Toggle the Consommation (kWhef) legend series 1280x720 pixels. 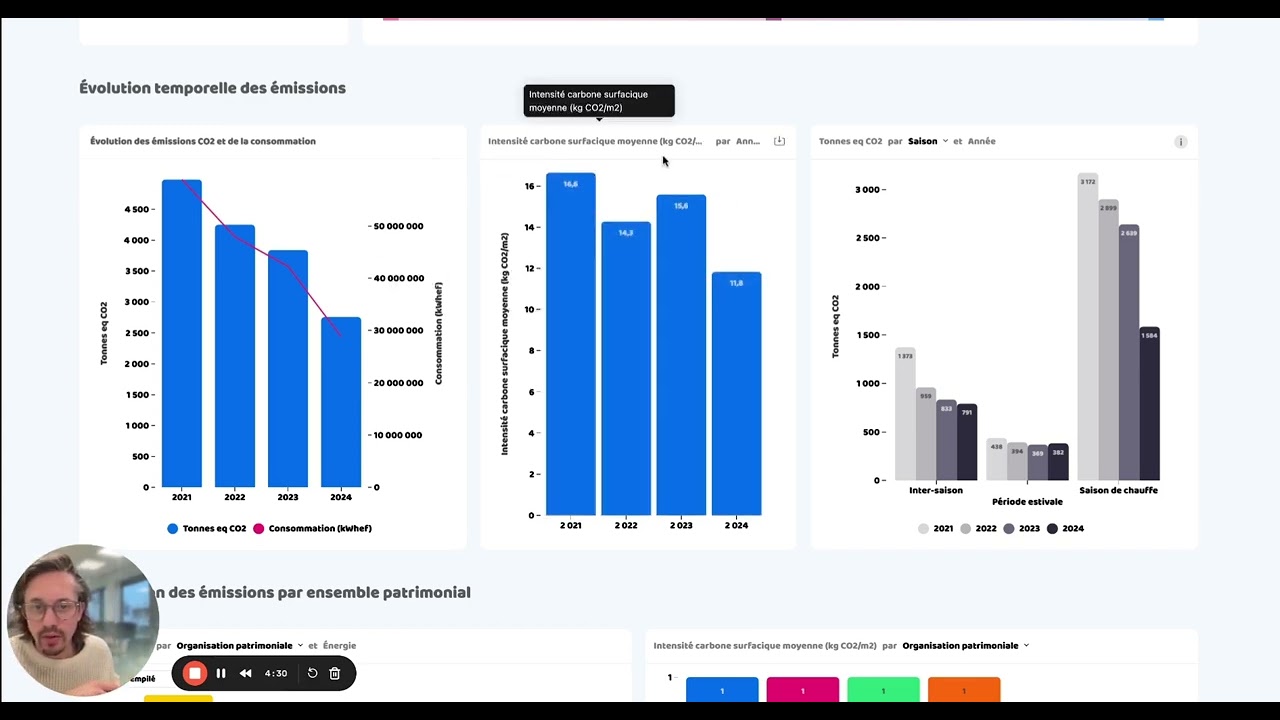(319, 528)
